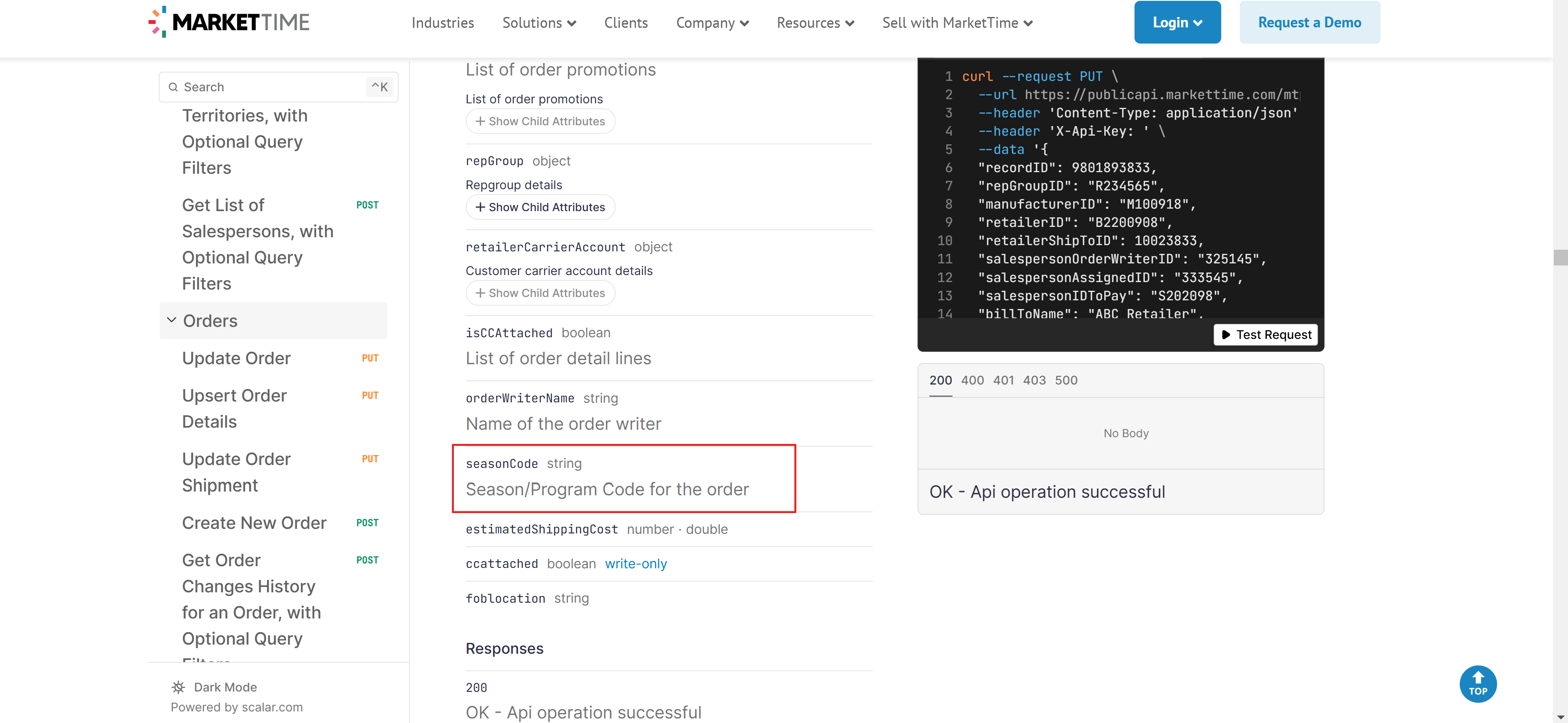1568x723 pixels.
Task: Select the 400 response tab
Action: tap(972, 380)
